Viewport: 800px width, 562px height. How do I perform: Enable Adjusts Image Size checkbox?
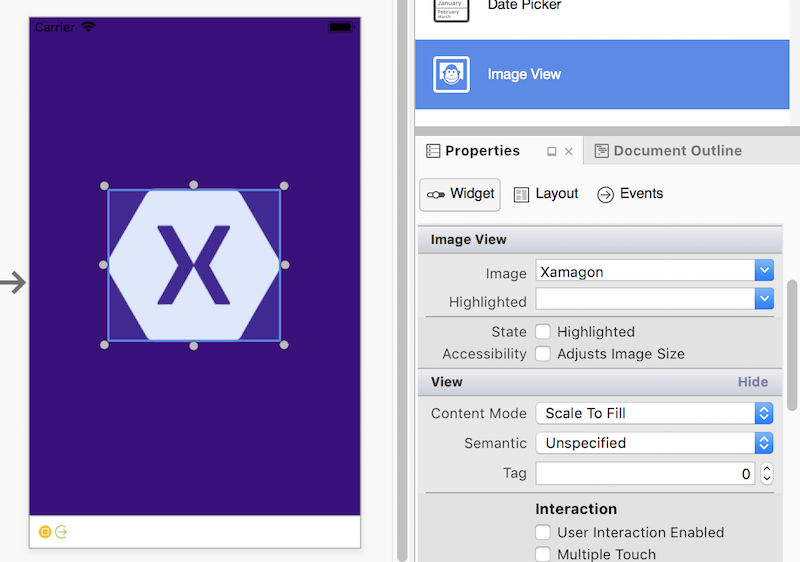[543, 353]
